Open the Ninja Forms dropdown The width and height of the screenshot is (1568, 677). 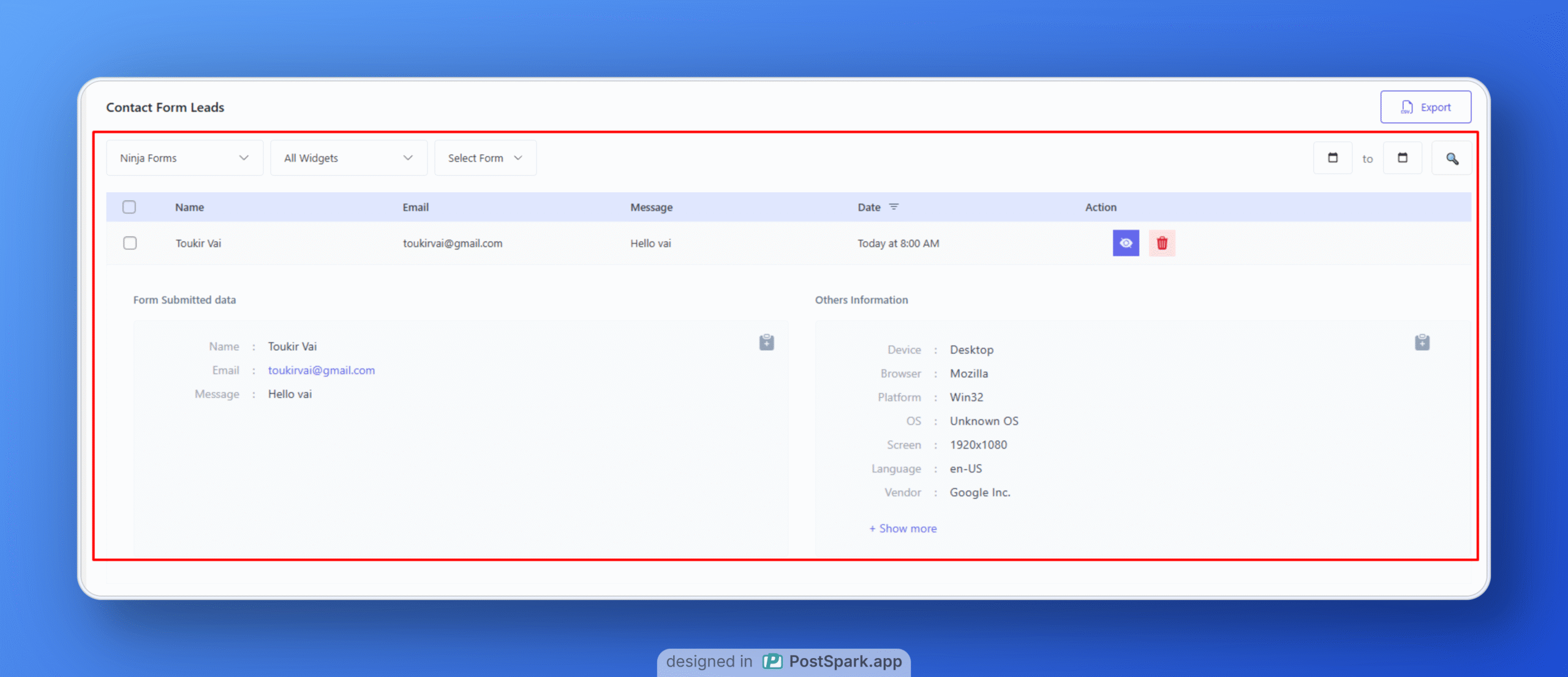pyautogui.click(x=184, y=158)
